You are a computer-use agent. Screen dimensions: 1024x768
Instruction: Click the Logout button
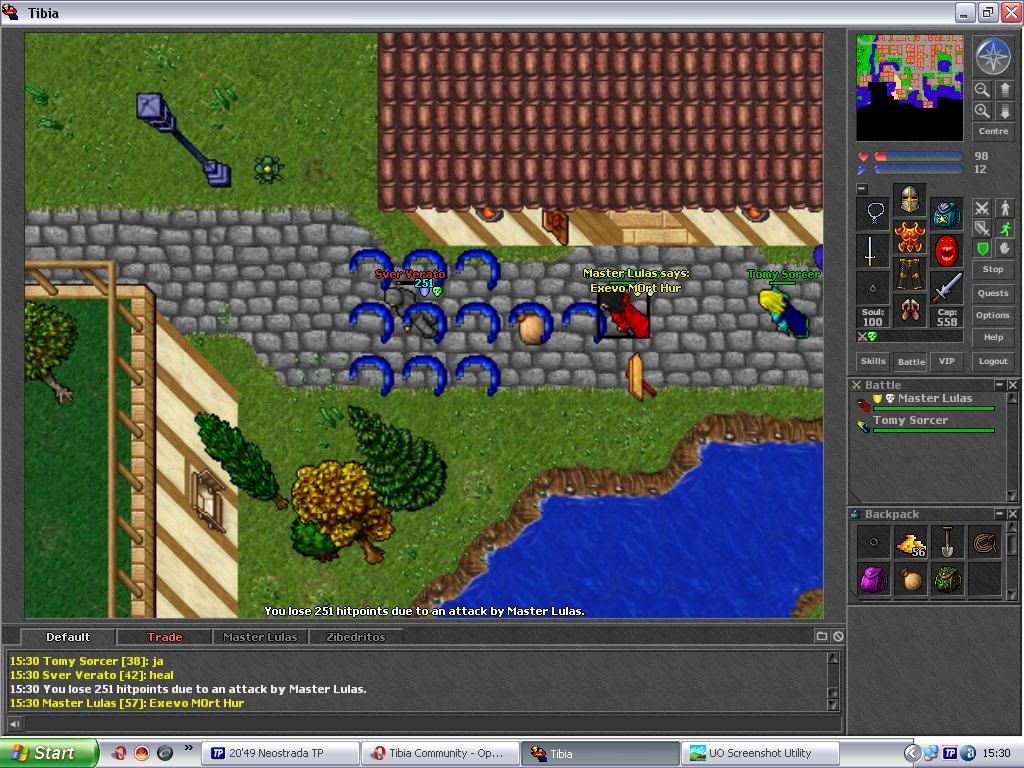(993, 361)
